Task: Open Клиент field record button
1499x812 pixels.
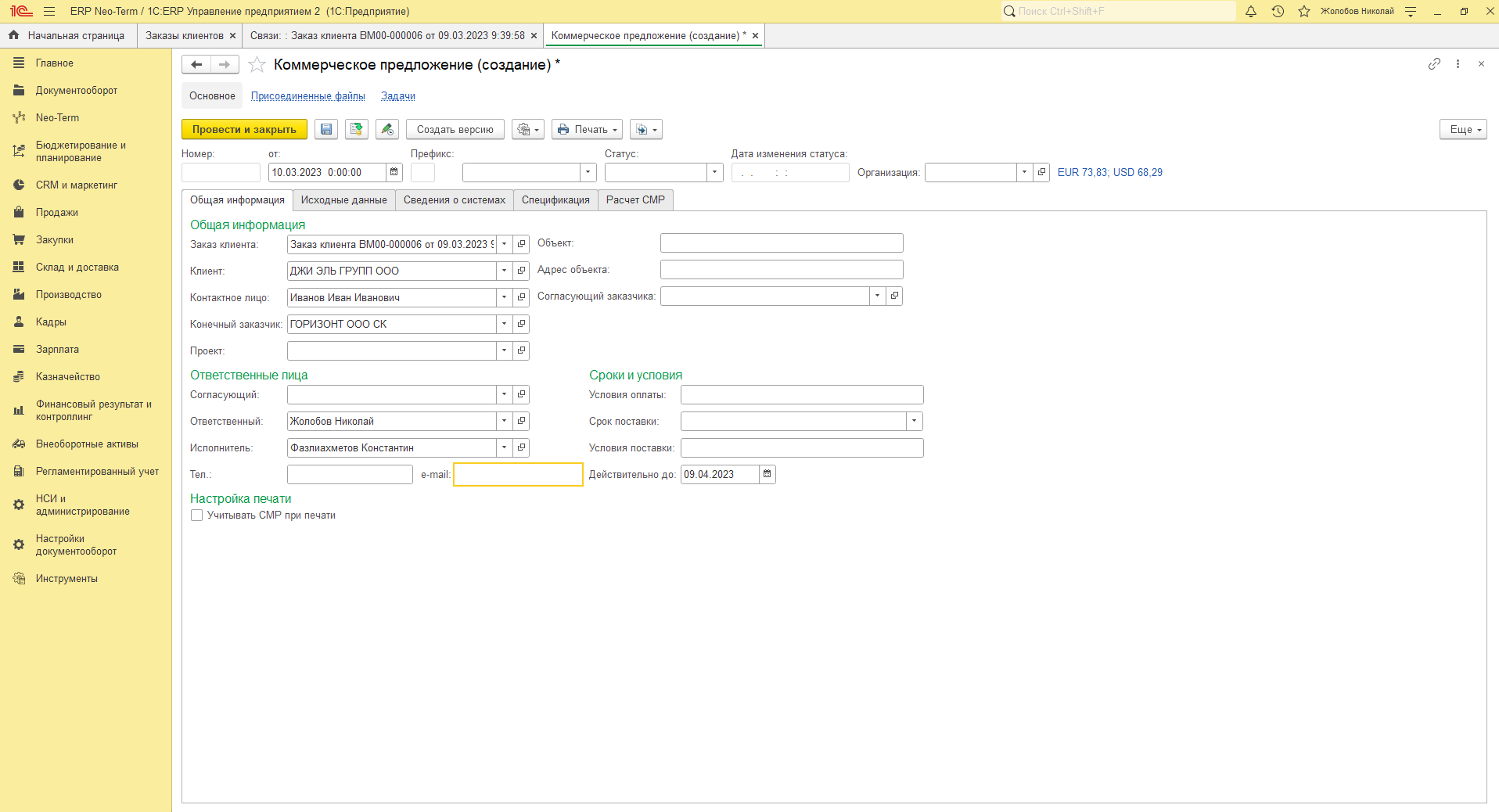Action: click(x=522, y=271)
